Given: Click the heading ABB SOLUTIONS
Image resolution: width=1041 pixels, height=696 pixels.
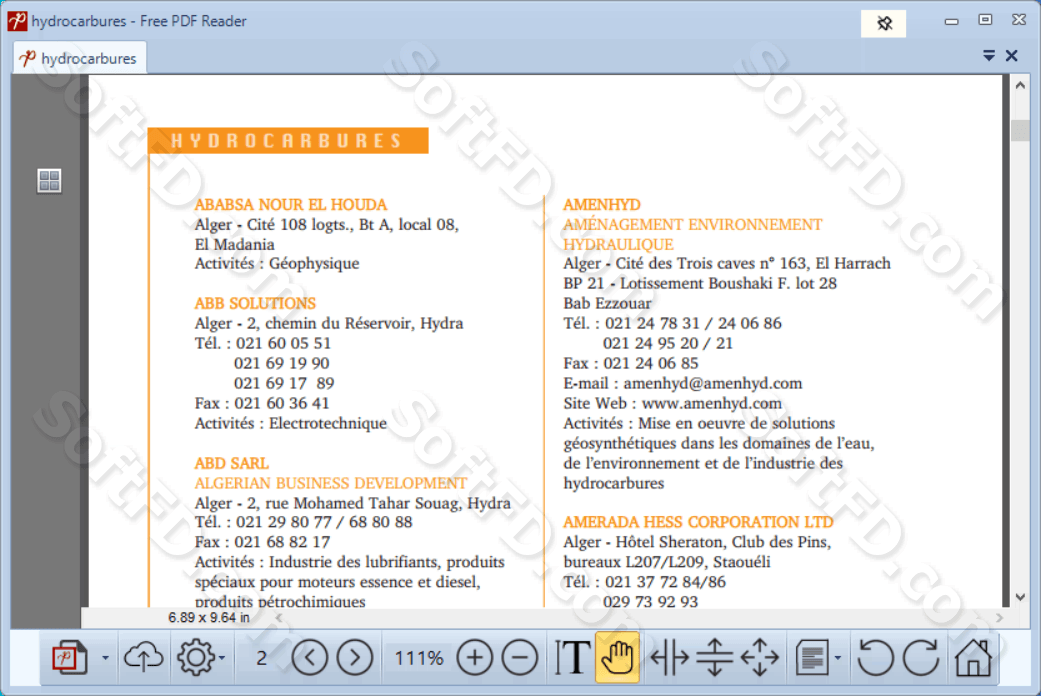Looking at the screenshot, I should (x=255, y=304).
